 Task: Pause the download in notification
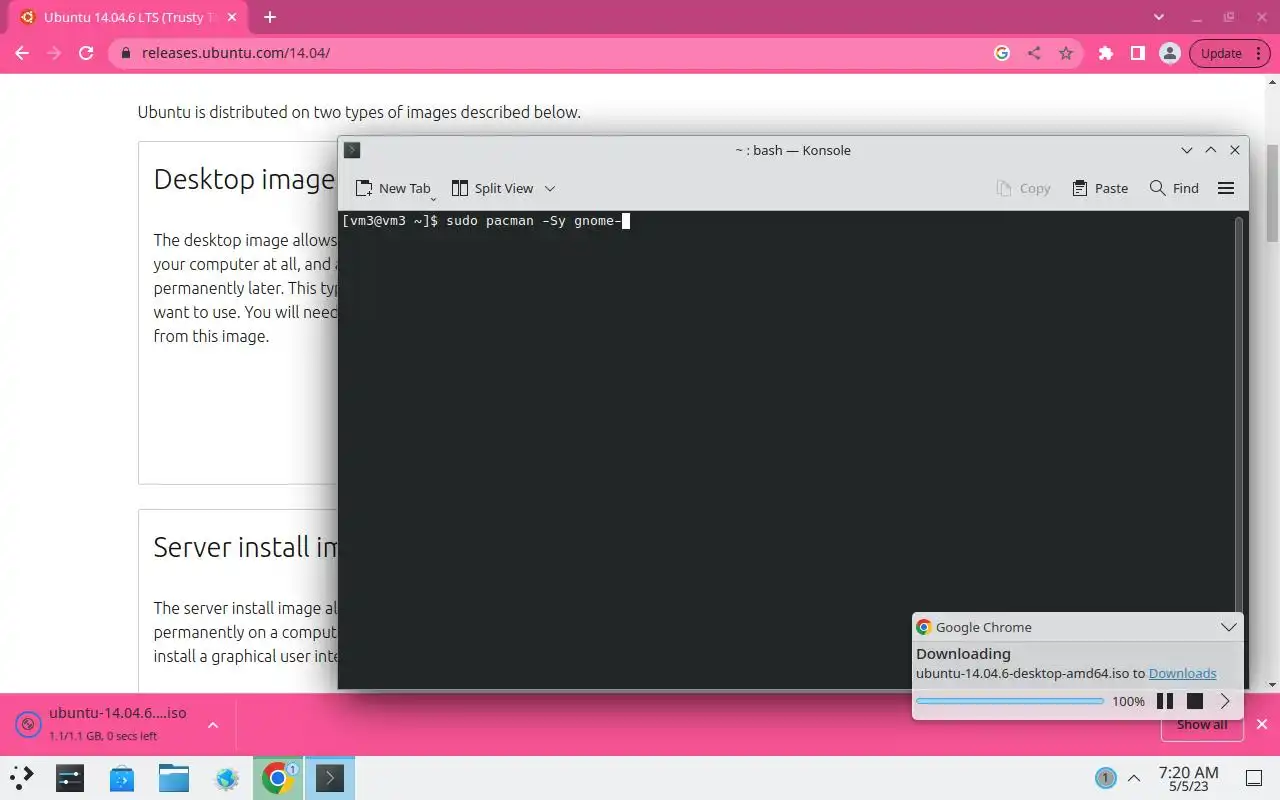click(1165, 701)
